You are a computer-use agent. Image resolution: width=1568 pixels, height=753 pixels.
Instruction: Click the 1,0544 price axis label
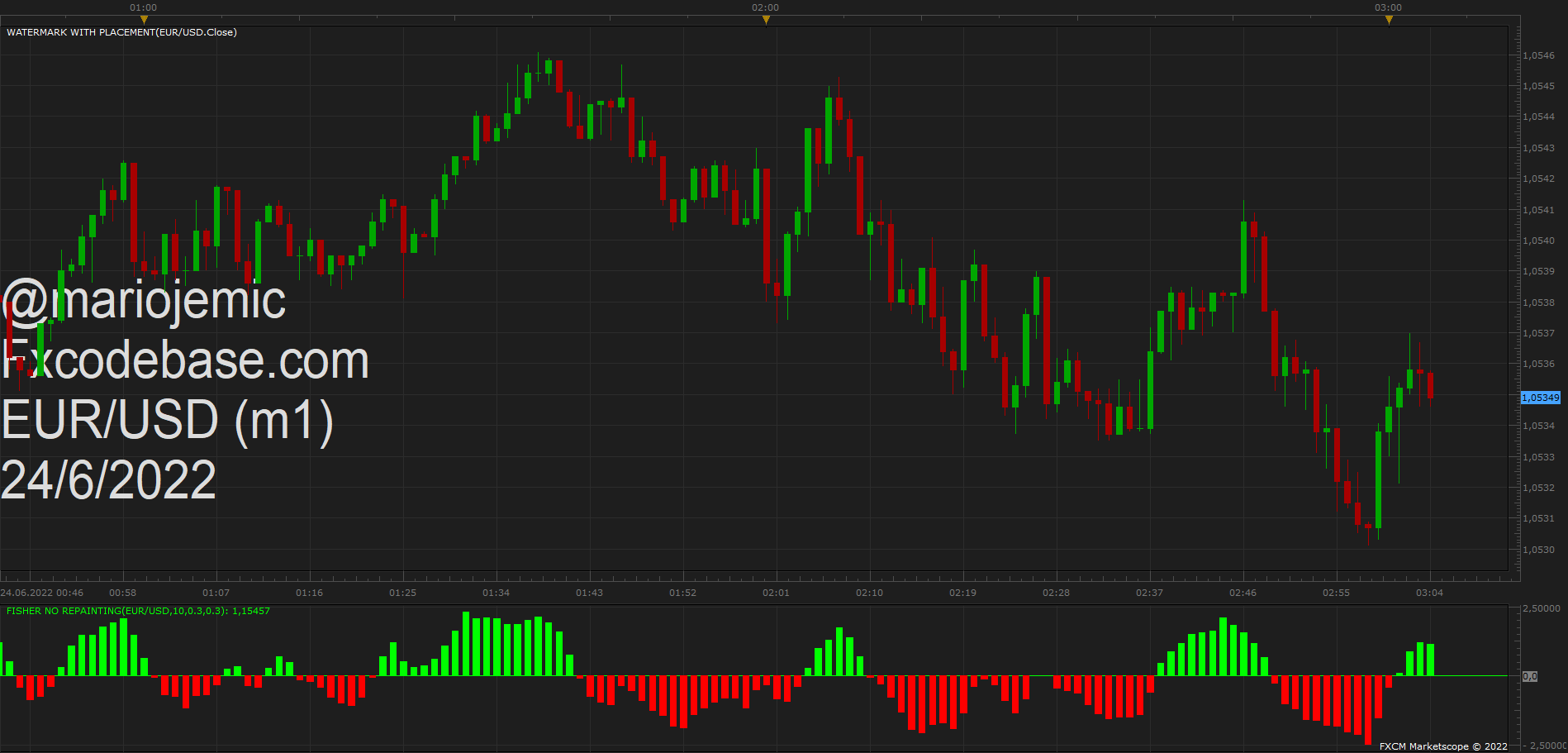(x=1539, y=117)
